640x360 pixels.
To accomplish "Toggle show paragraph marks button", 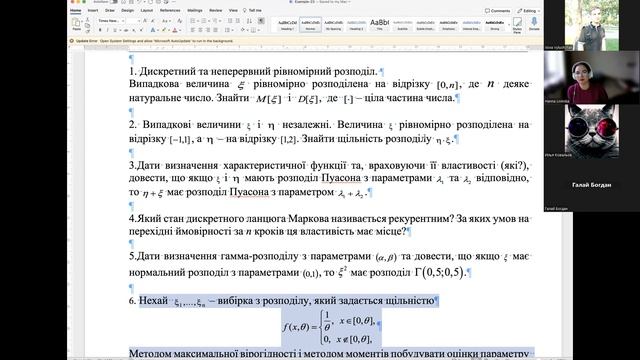I will coord(261,20).
